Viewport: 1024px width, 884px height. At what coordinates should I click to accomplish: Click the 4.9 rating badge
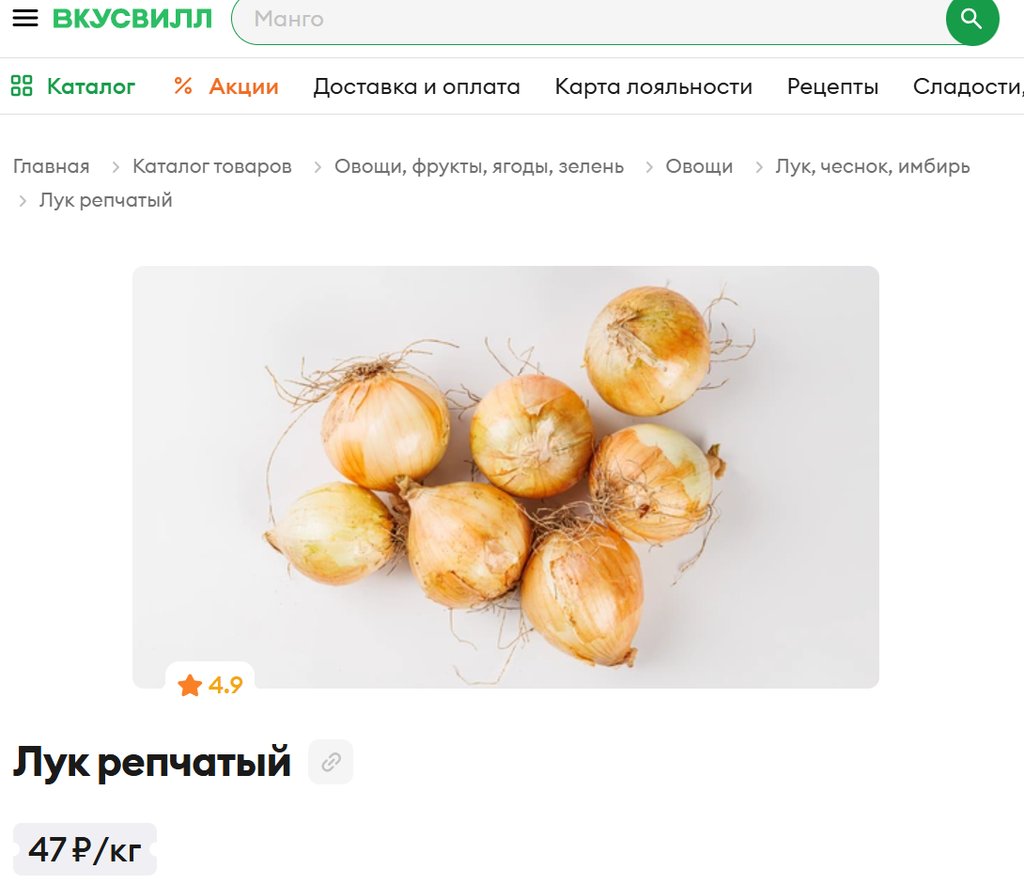click(x=210, y=685)
